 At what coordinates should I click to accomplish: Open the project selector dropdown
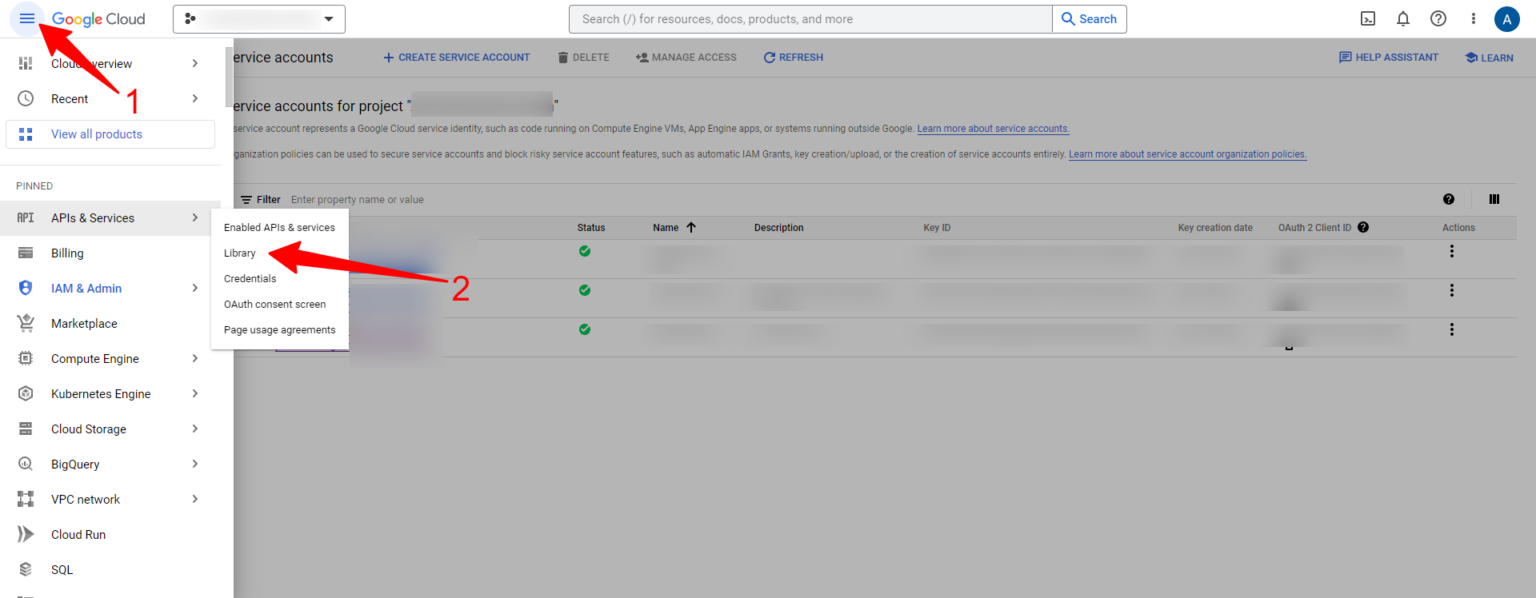tap(258, 18)
